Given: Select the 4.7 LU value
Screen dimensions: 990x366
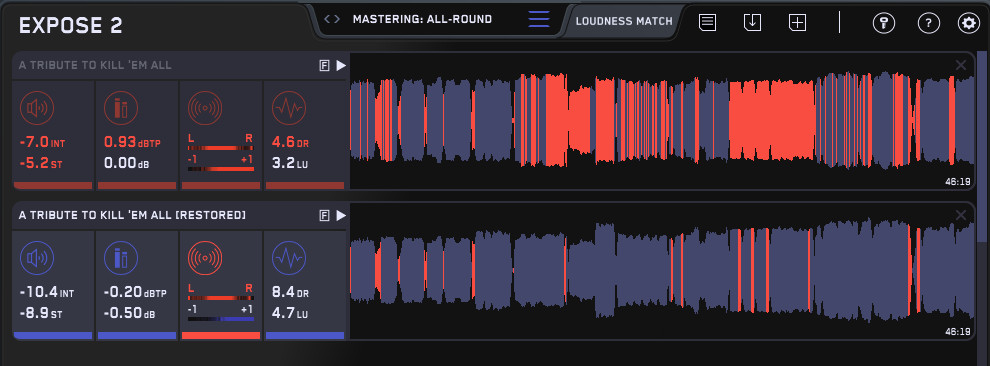Looking at the screenshot, I should 290,314.
